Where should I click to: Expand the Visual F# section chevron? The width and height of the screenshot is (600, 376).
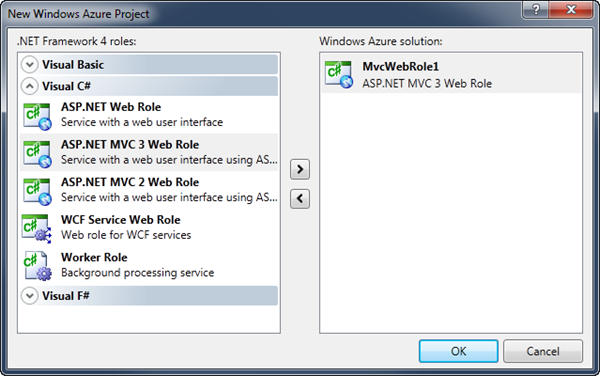[29, 296]
